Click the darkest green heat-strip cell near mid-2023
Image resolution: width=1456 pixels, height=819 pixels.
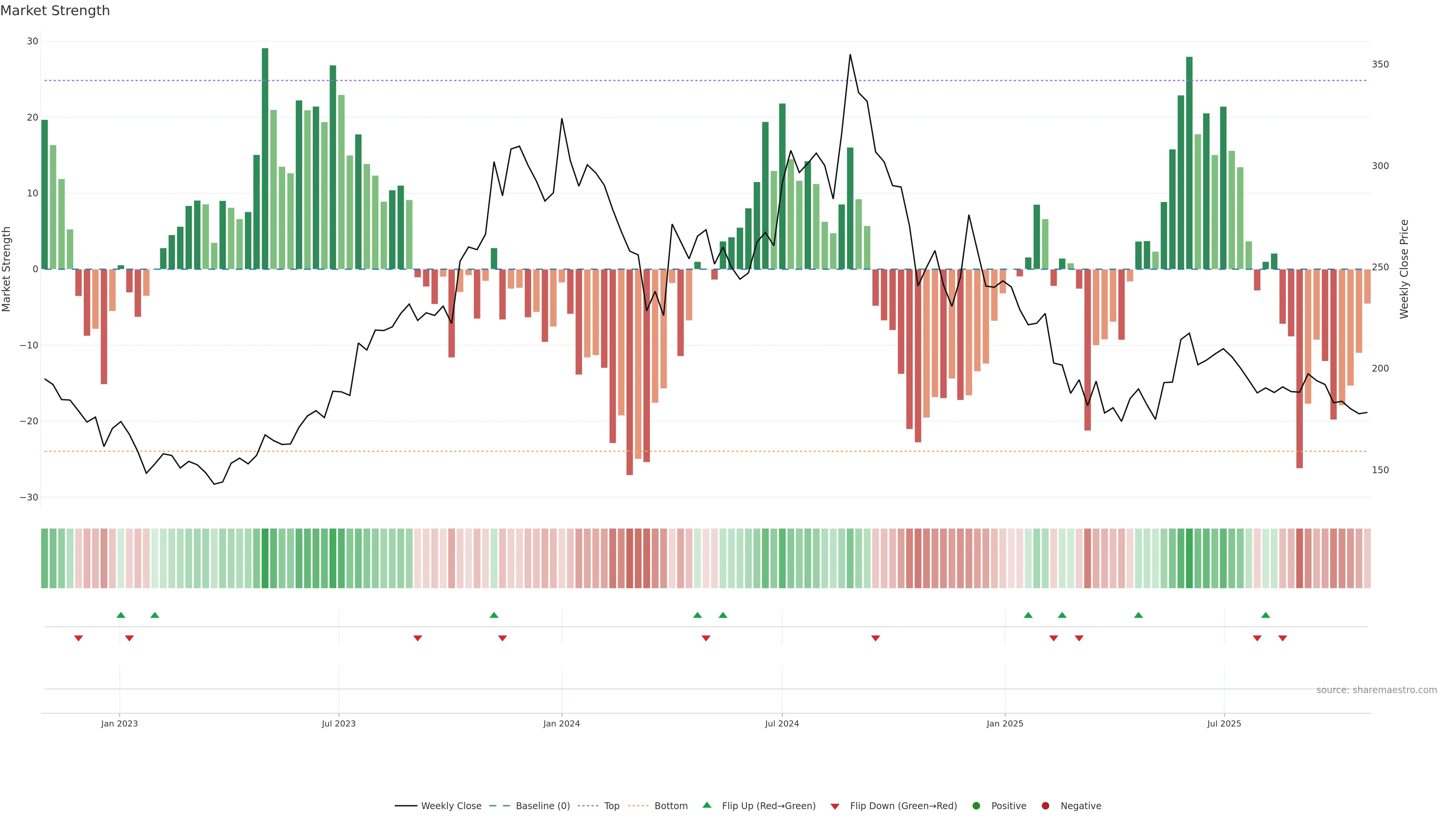(x=265, y=558)
